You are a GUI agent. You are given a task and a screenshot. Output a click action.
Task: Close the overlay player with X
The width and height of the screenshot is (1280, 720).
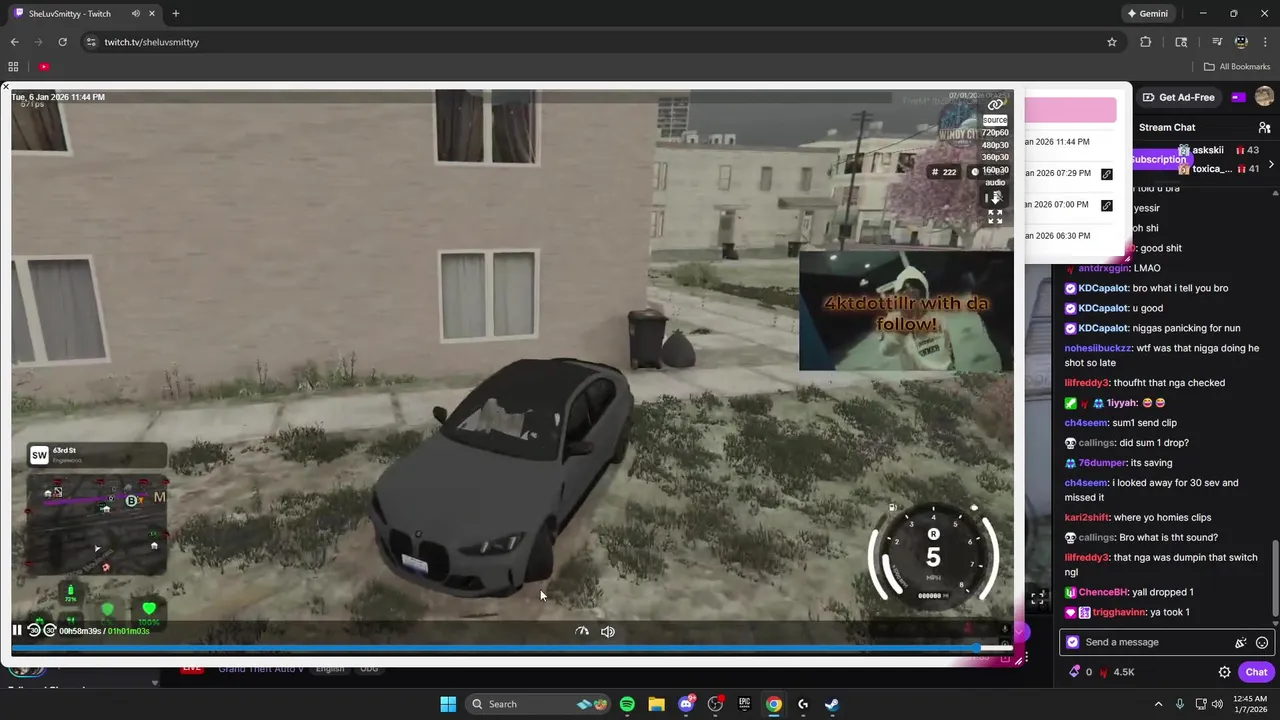[x=5, y=87]
